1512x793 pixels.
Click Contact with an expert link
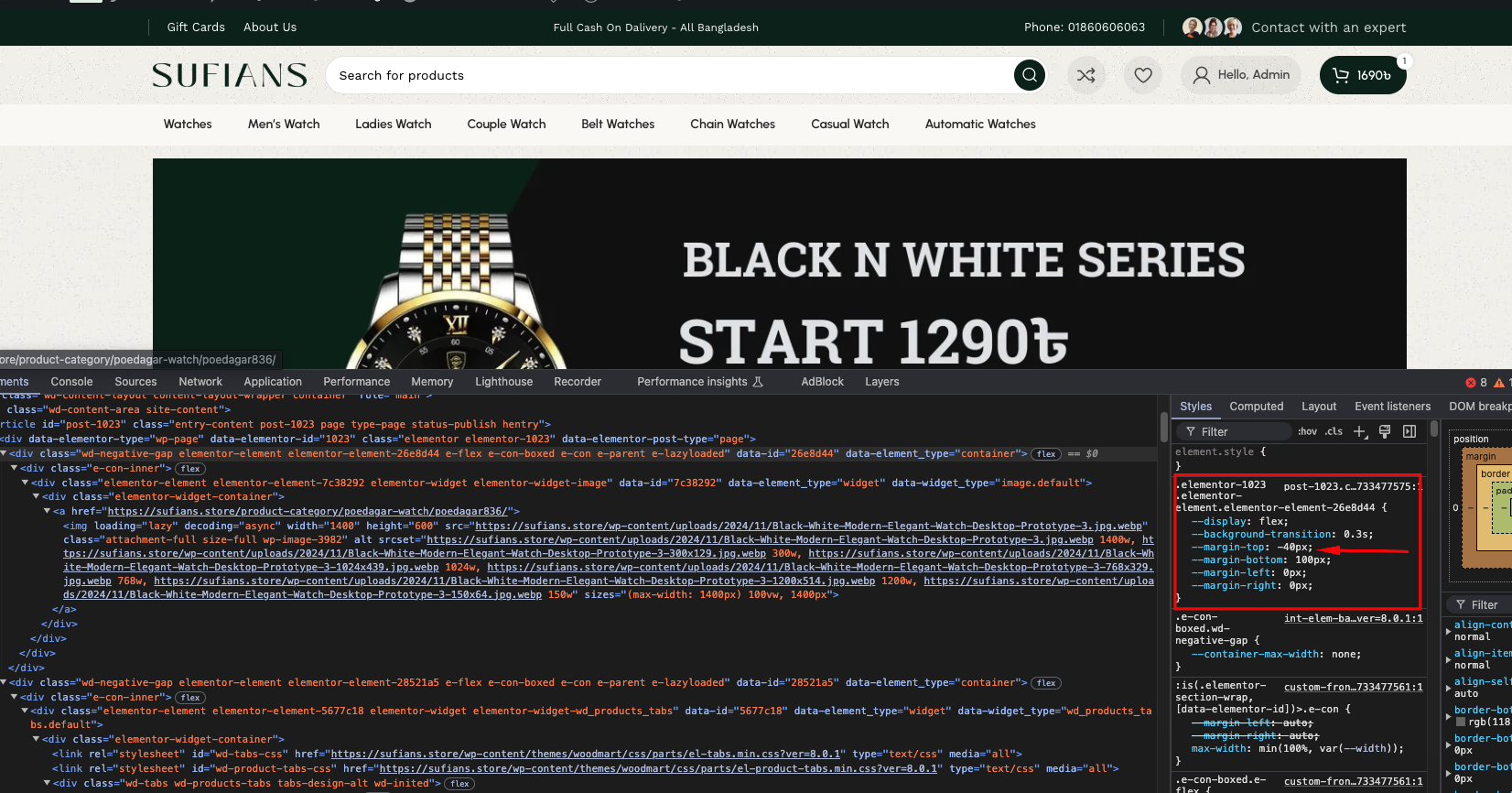(x=1329, y=27)
